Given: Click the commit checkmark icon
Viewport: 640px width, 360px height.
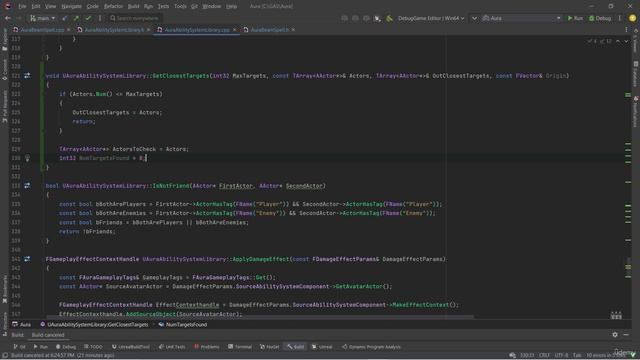Looking at the screenshot, I should point(88,18).
